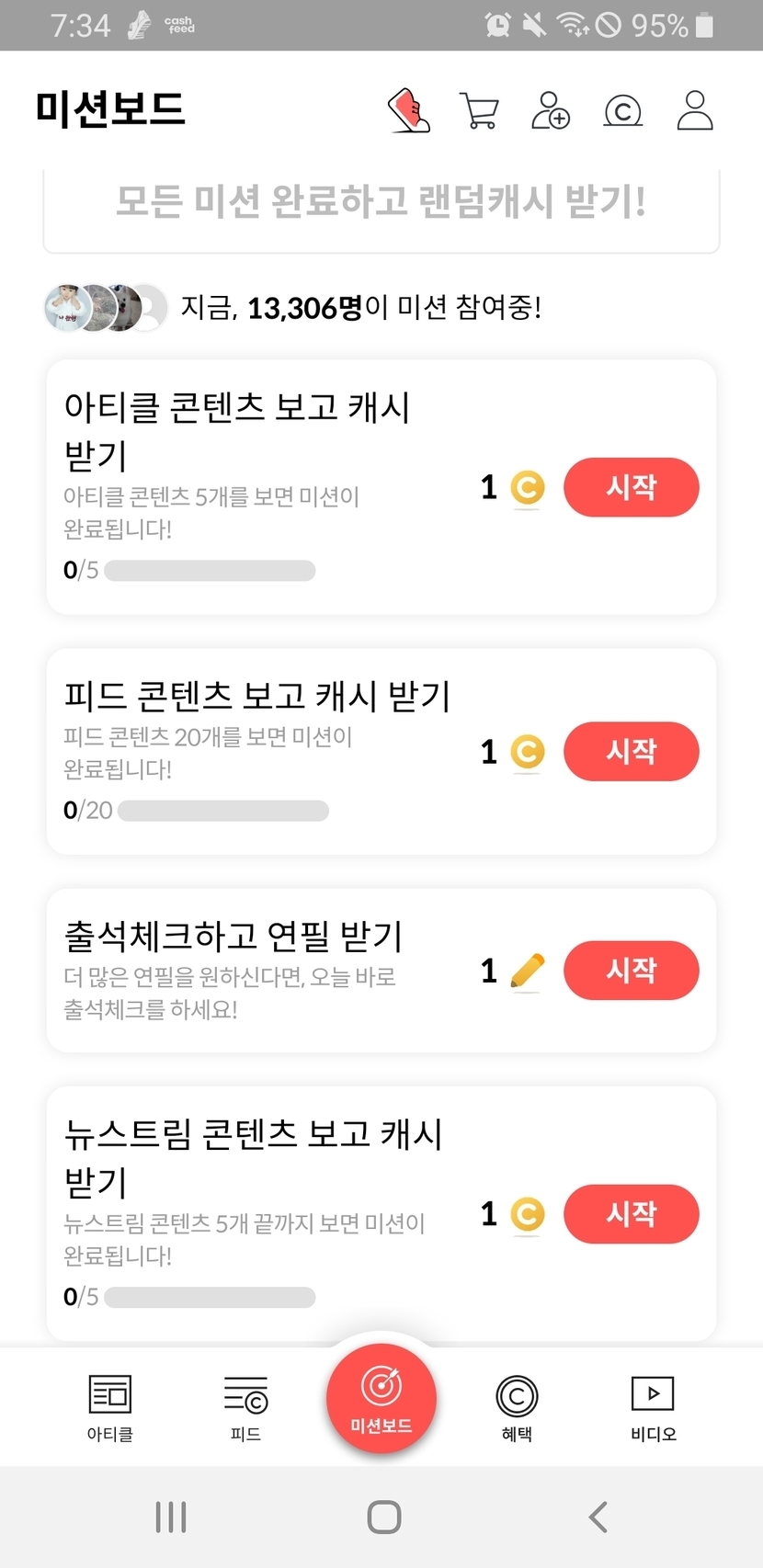Tap the participant avatars thumbnail group
Viewport: 763px width, 1568px height.
tap(106, 308)
